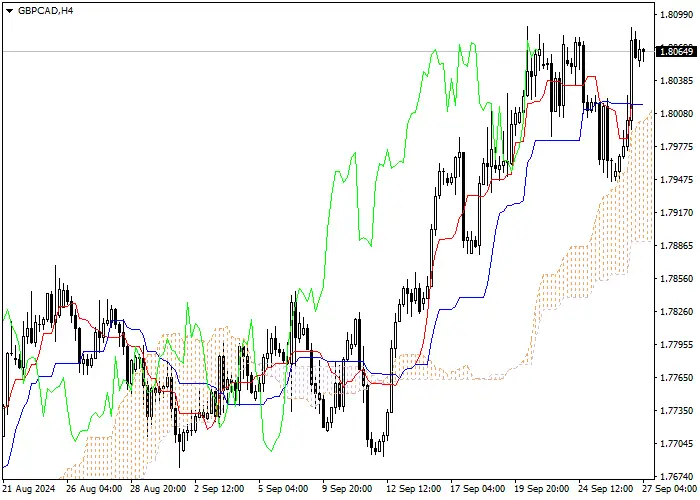
Task: Click the 1.80385 price scale value
Action: tap(676, 81)
